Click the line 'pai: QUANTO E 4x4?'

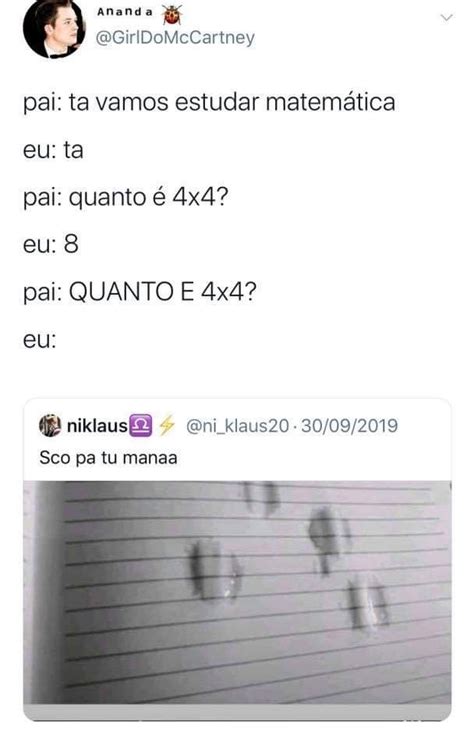tap(139, 292)
